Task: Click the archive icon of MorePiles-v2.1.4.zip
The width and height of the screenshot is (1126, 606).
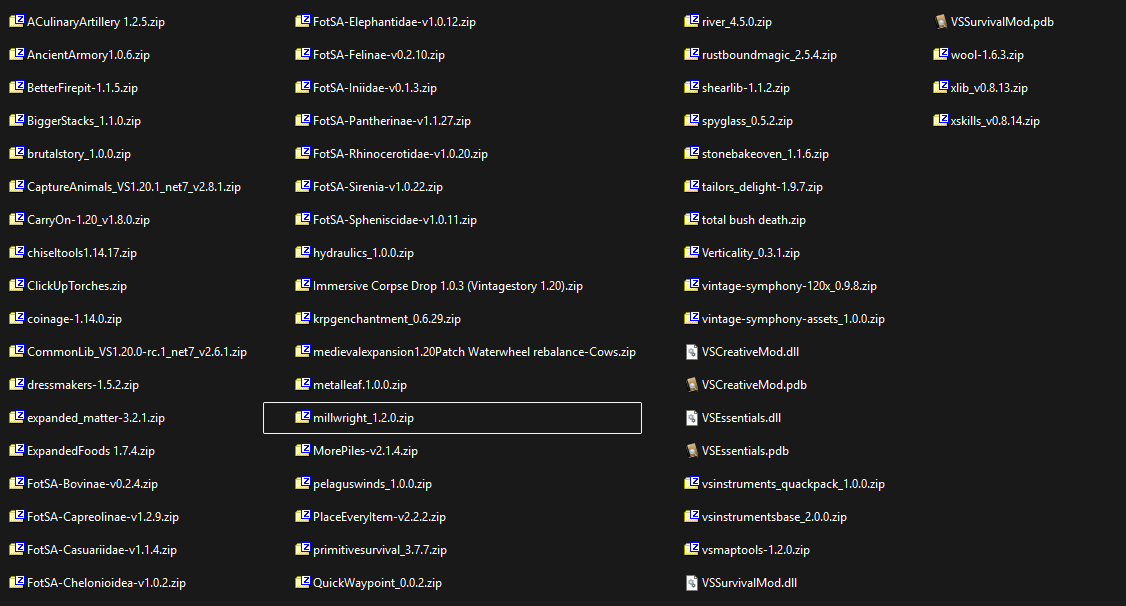Action: click(x=302, y=451)
